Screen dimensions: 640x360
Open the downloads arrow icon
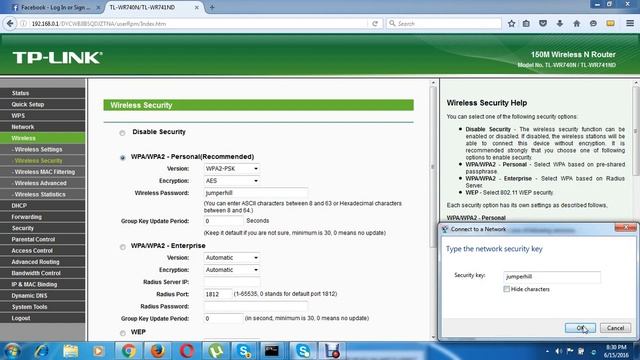point(560,24)
